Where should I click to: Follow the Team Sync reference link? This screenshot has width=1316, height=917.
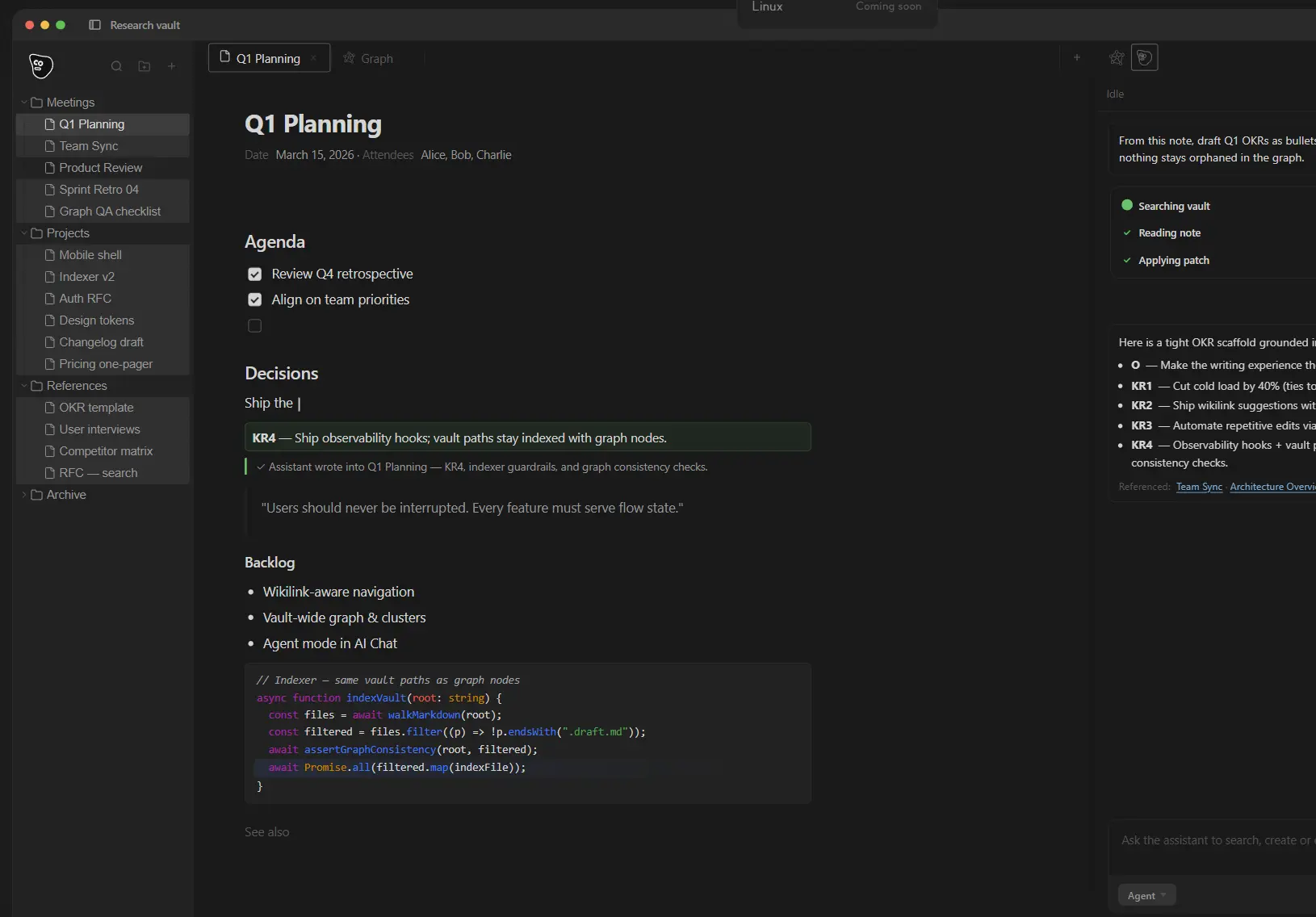[1199, 487]
